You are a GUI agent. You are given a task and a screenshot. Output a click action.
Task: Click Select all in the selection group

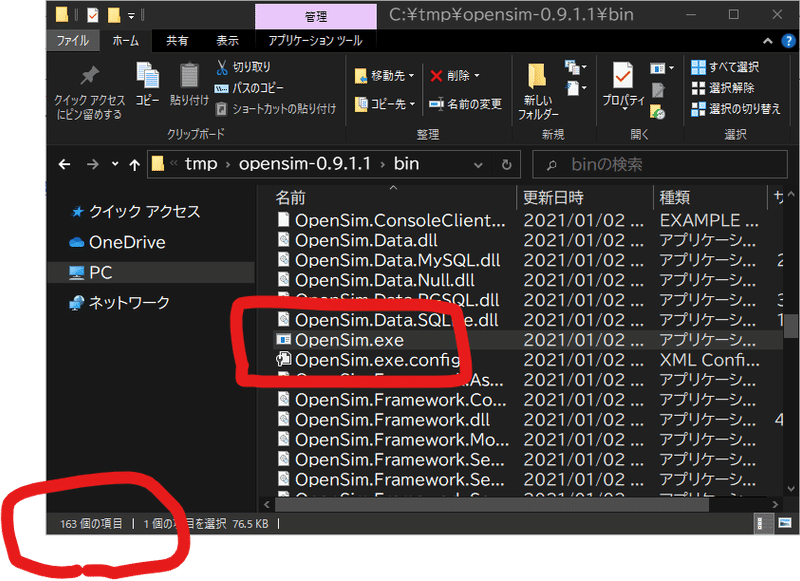tap(725, 67)
